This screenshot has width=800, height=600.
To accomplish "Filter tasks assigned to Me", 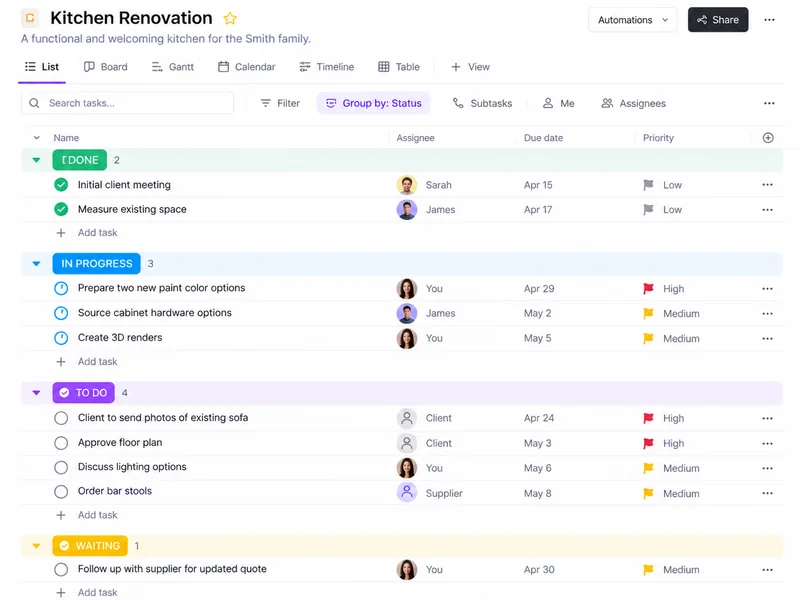I will coord(559,103).
